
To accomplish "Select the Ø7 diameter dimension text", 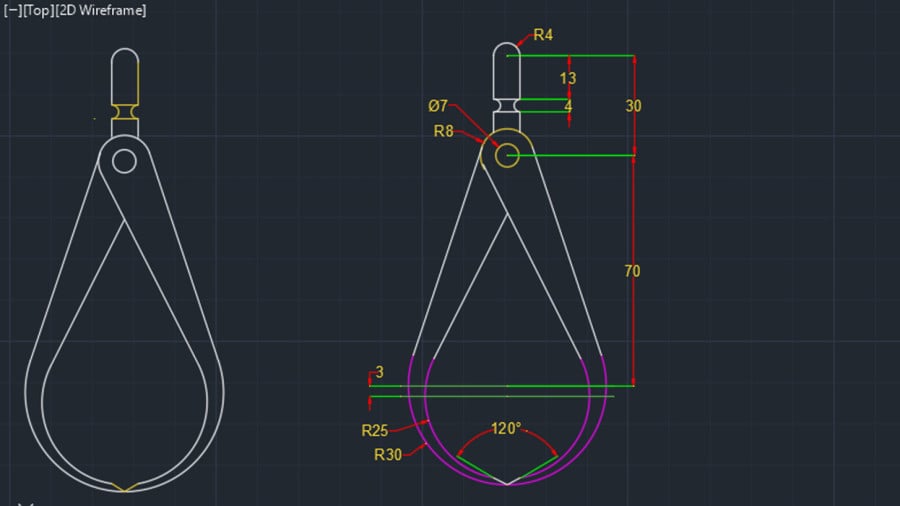I will 438,106.
